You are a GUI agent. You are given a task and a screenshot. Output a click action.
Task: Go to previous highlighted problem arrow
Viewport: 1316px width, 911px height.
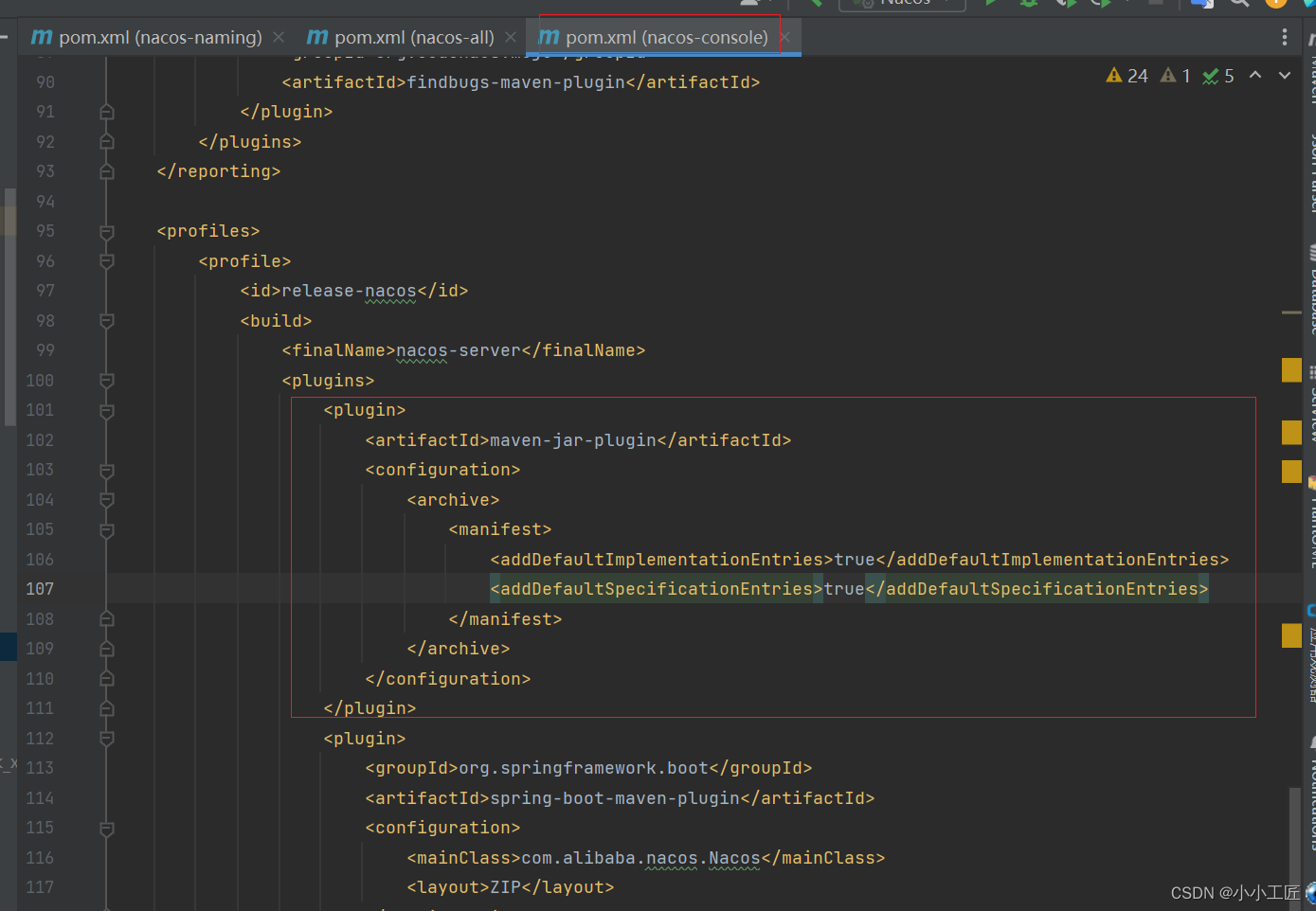(x=1255, y=75)
